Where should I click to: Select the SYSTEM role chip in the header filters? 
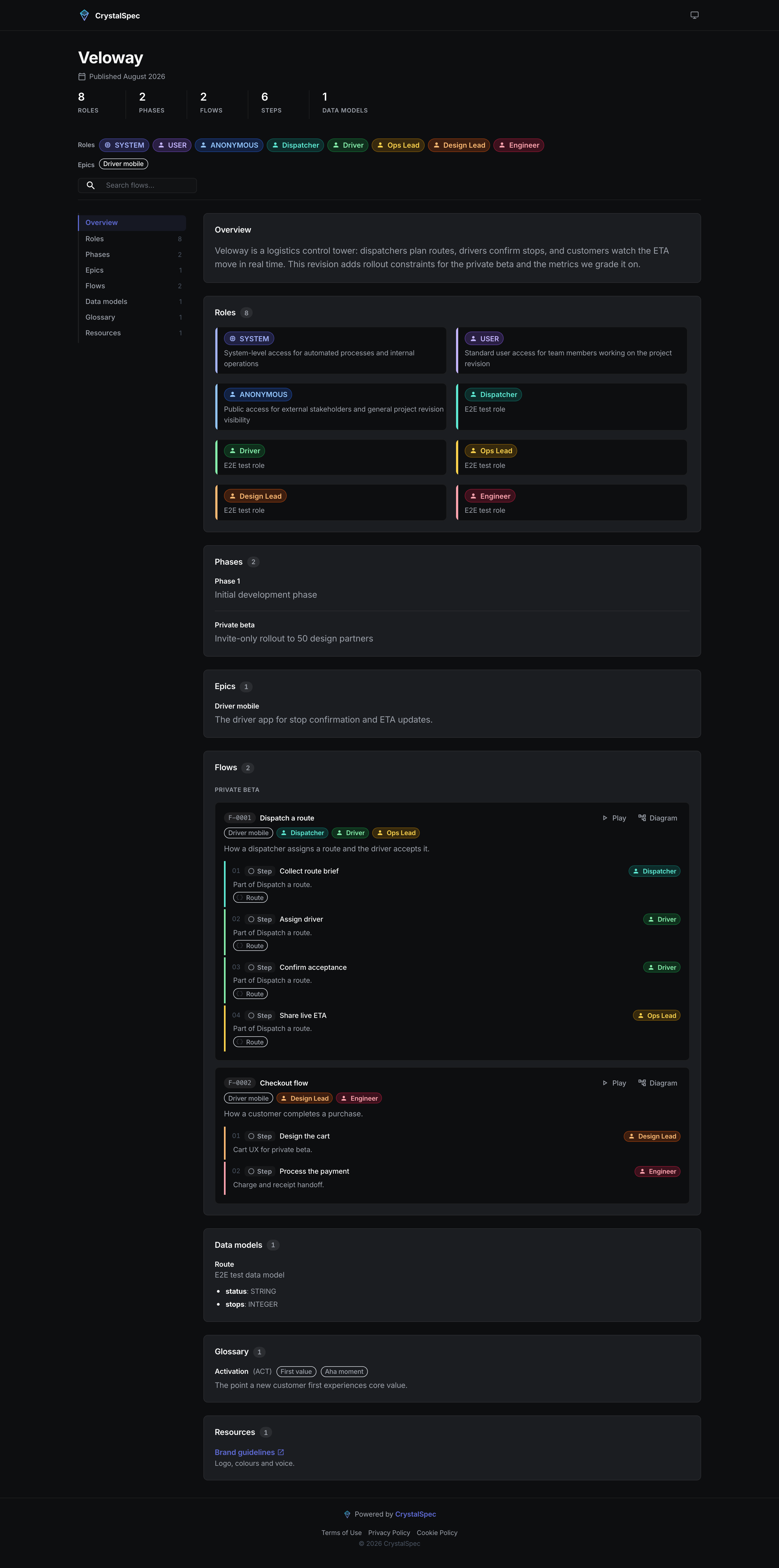pos(124,145)
